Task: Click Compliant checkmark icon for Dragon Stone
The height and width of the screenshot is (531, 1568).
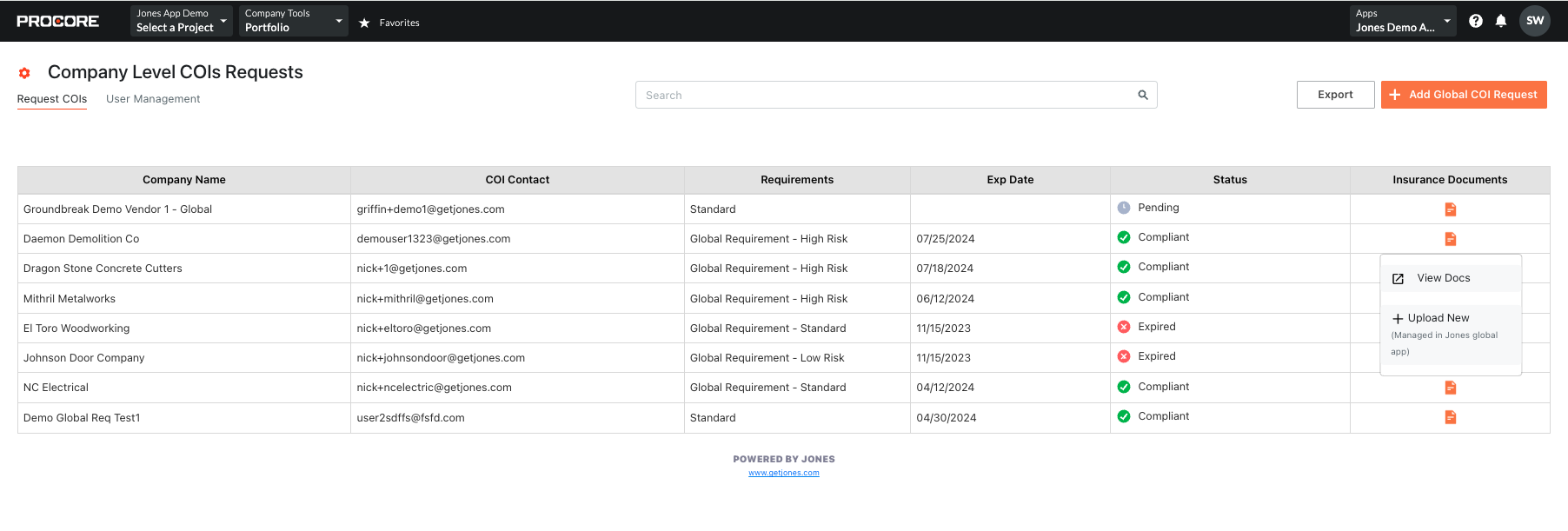Action: pyautogui.click(x=1124, y=267)
